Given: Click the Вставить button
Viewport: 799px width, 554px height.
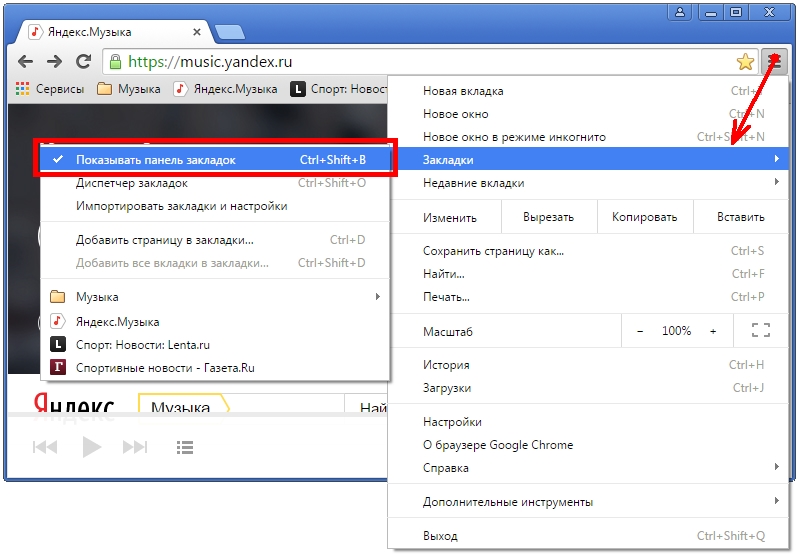Looking at the screenshot, I should pos(740,216).
